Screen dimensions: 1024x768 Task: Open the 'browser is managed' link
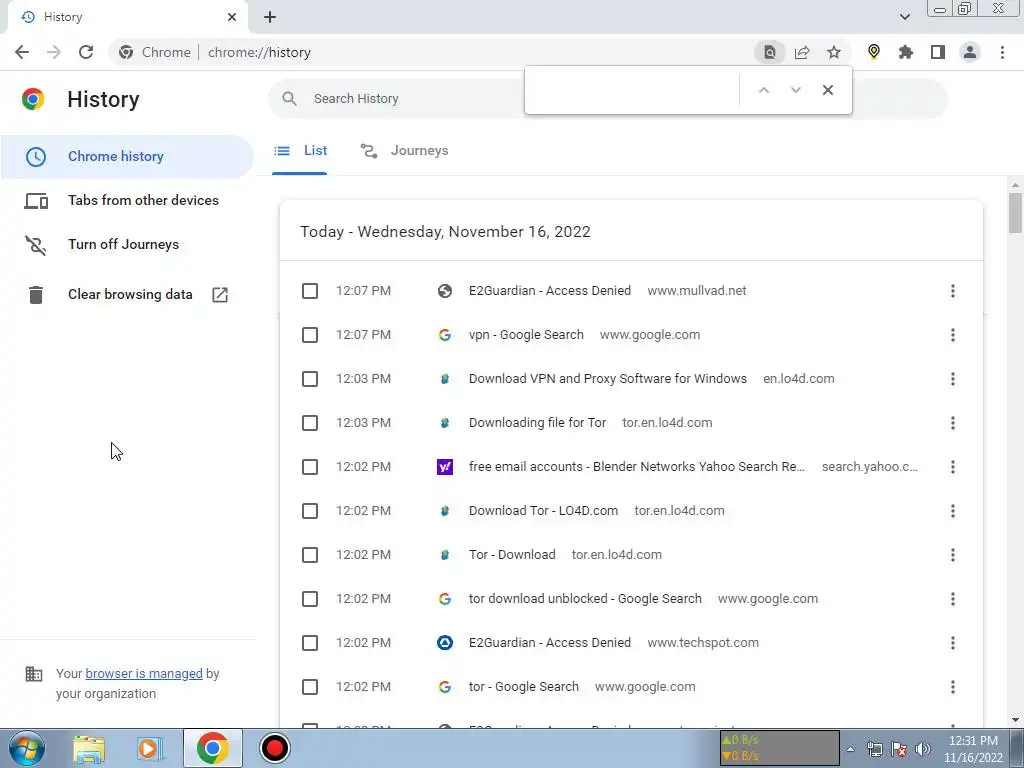click(144, 673)
